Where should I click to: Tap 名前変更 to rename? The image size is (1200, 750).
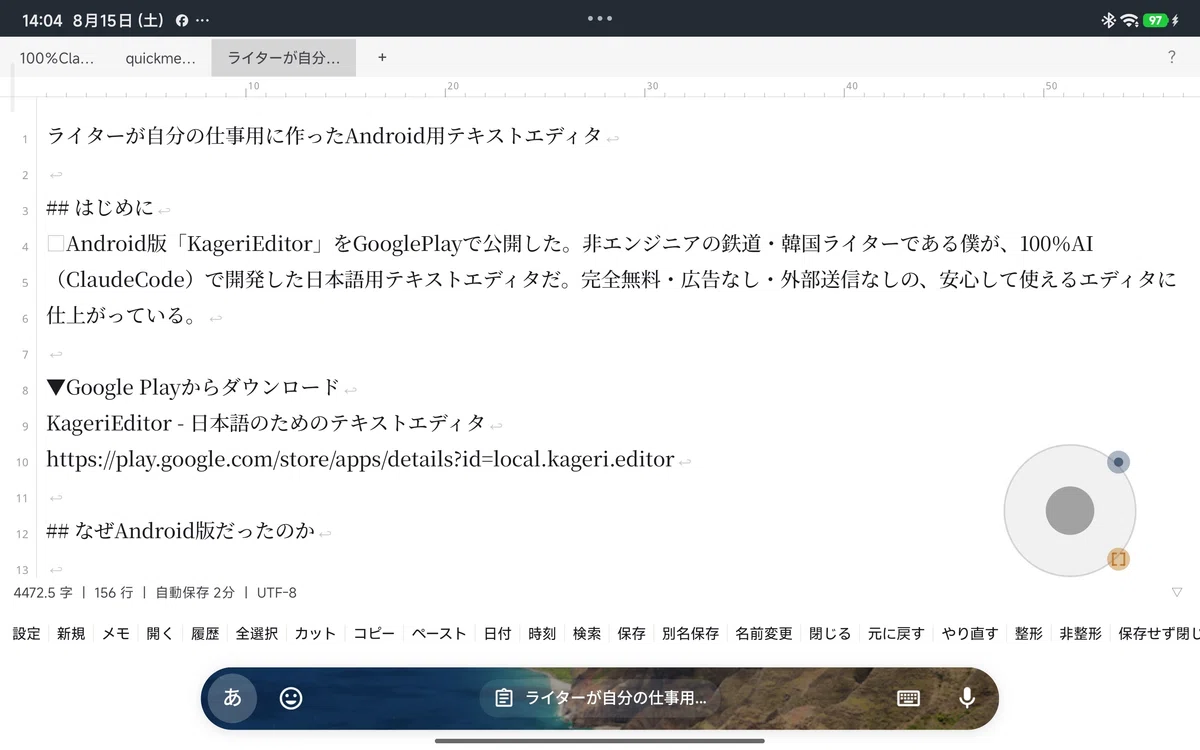[764, 634]
